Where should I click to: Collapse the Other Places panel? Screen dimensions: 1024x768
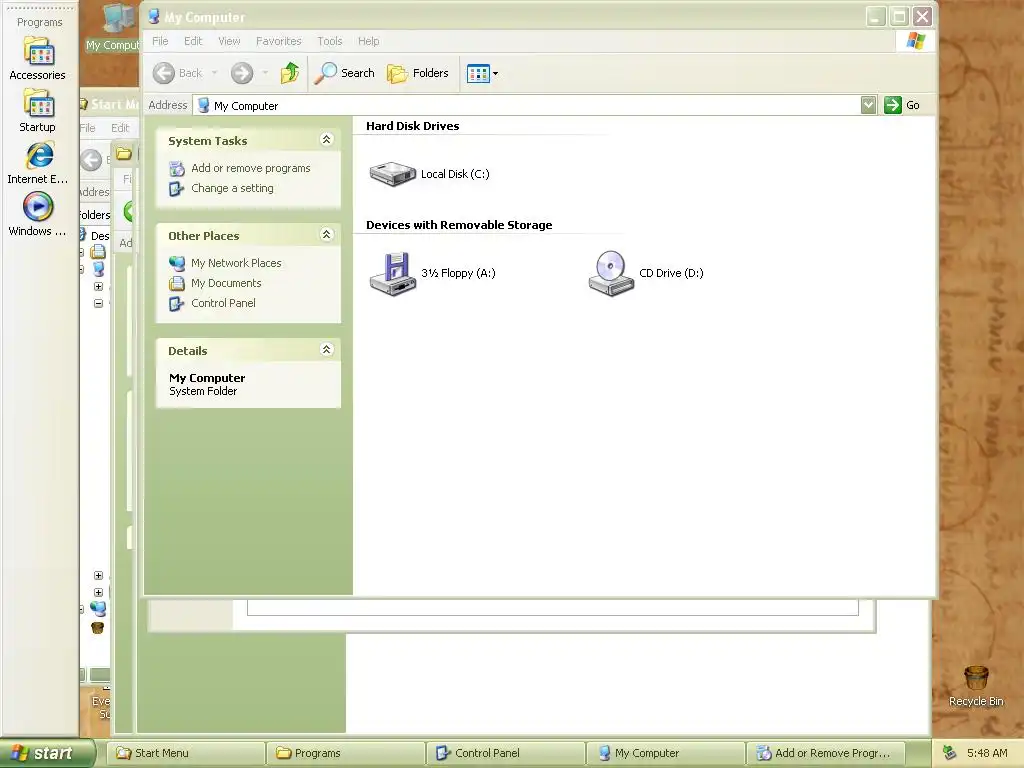tap(327, 234)
